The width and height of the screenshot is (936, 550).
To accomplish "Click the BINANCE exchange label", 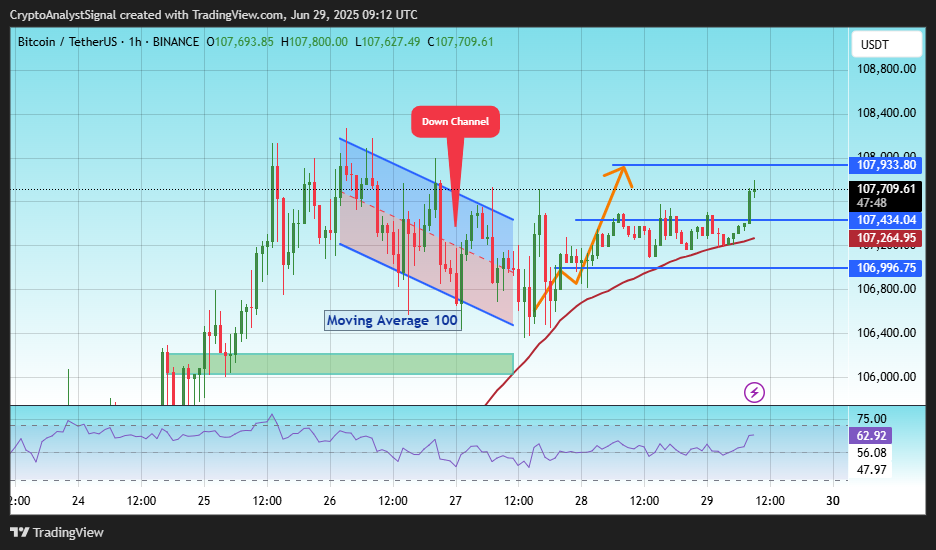I will [176, 42].
